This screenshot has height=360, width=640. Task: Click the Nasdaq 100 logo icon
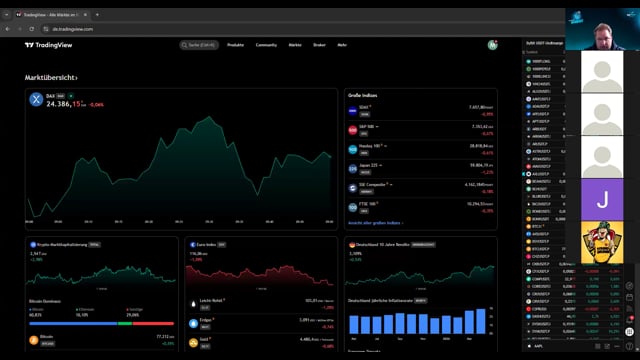point(353,149)
